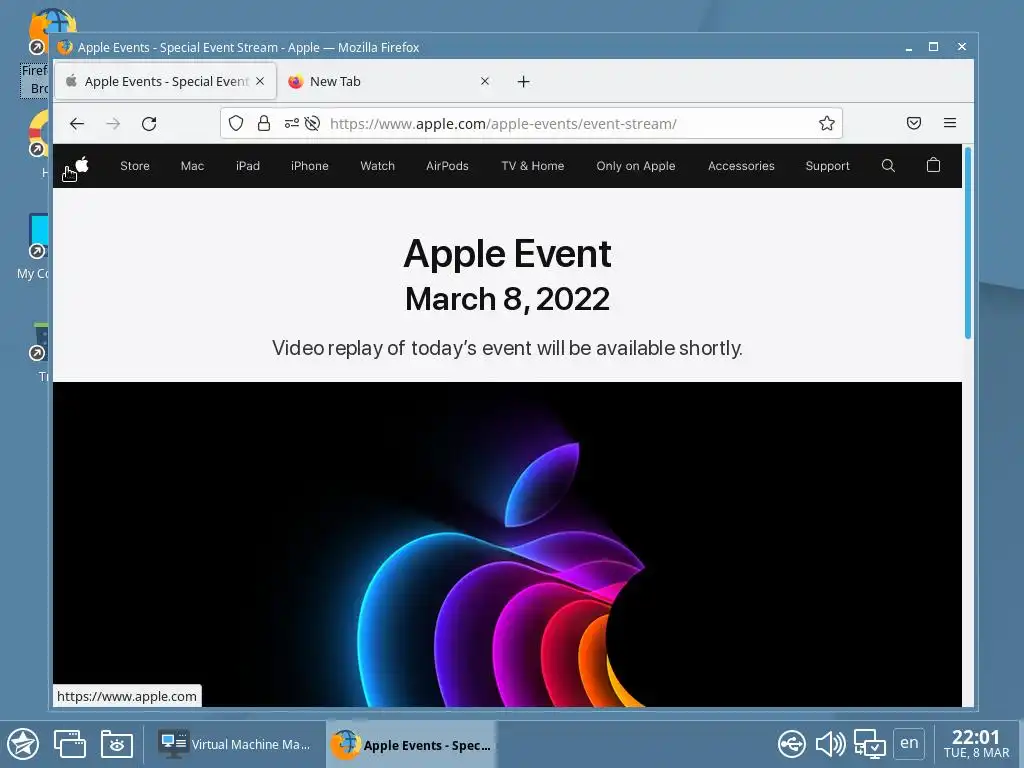Open a new tab with the plus button
Screen dimensions: 1024x768
click(523, 82)
